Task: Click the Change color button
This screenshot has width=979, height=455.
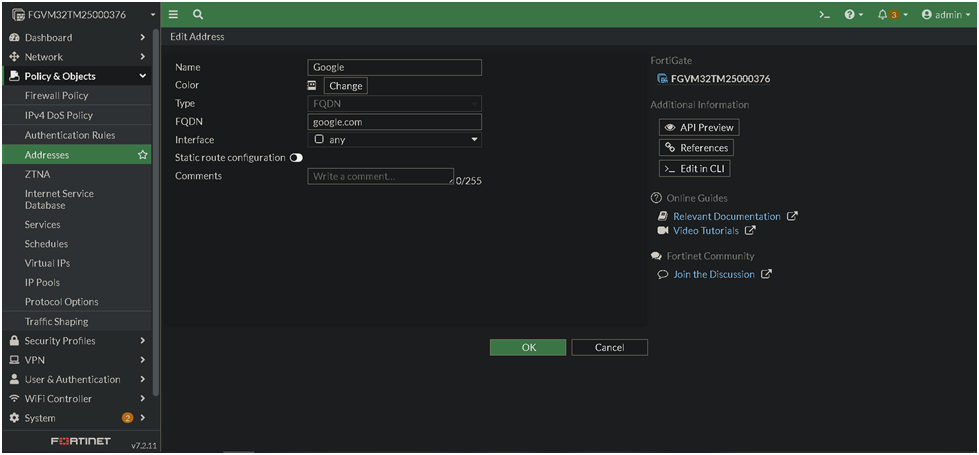Action: 346,86
